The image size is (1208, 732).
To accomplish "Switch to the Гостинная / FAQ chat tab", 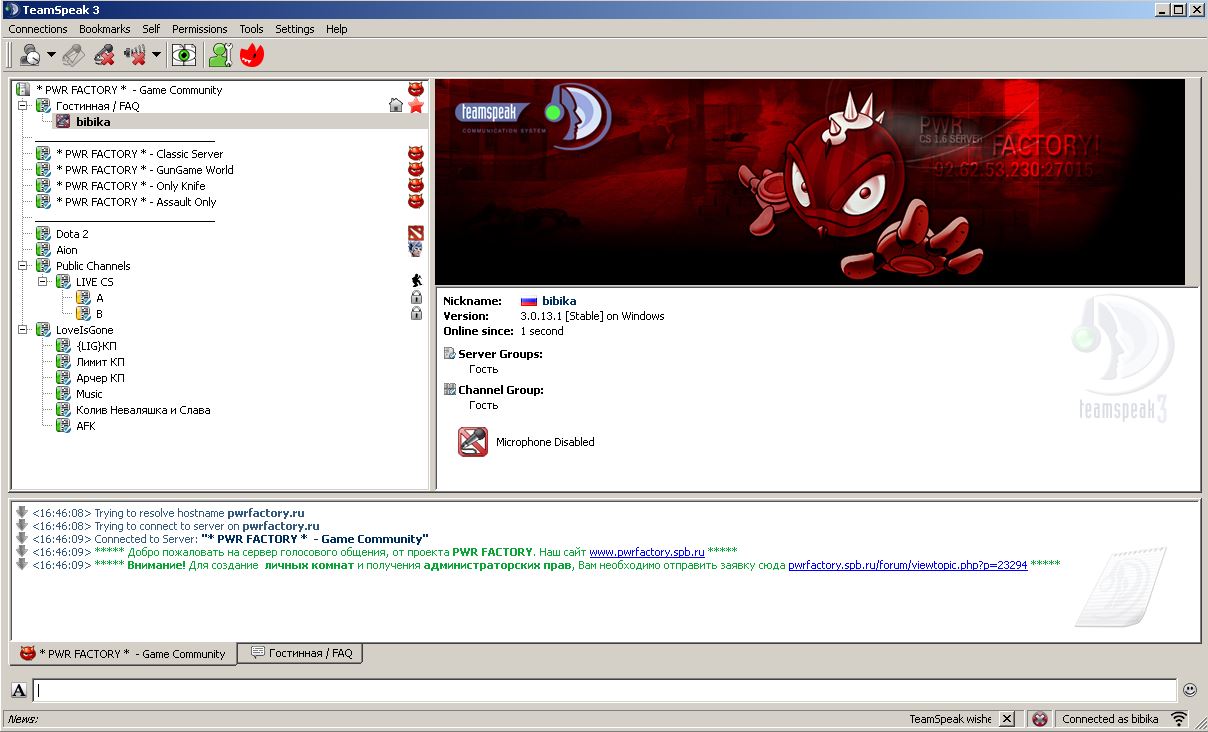I will (301, 653).
